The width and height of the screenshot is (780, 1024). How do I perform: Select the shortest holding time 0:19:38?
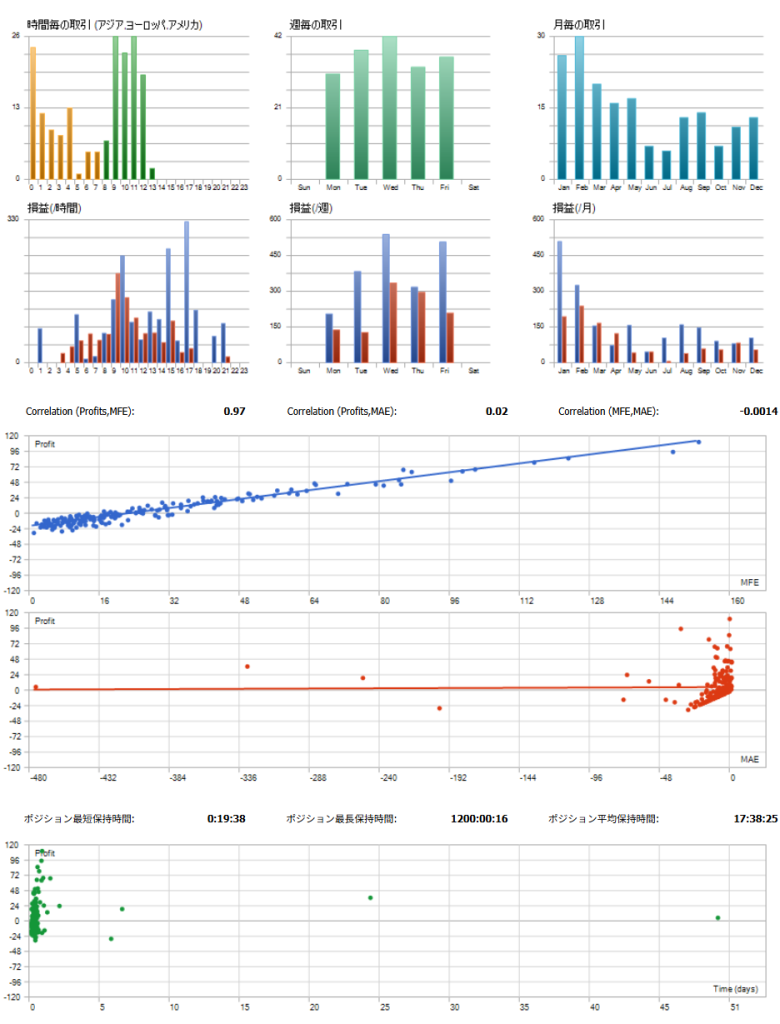point(226,818)
